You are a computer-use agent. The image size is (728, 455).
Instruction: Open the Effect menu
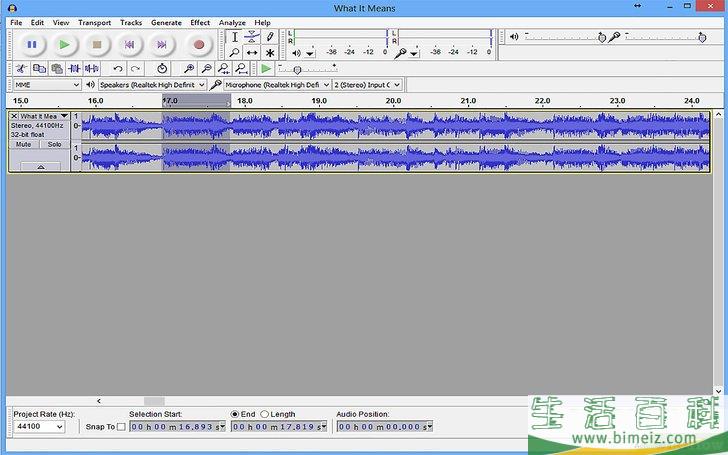coord(200,22)
